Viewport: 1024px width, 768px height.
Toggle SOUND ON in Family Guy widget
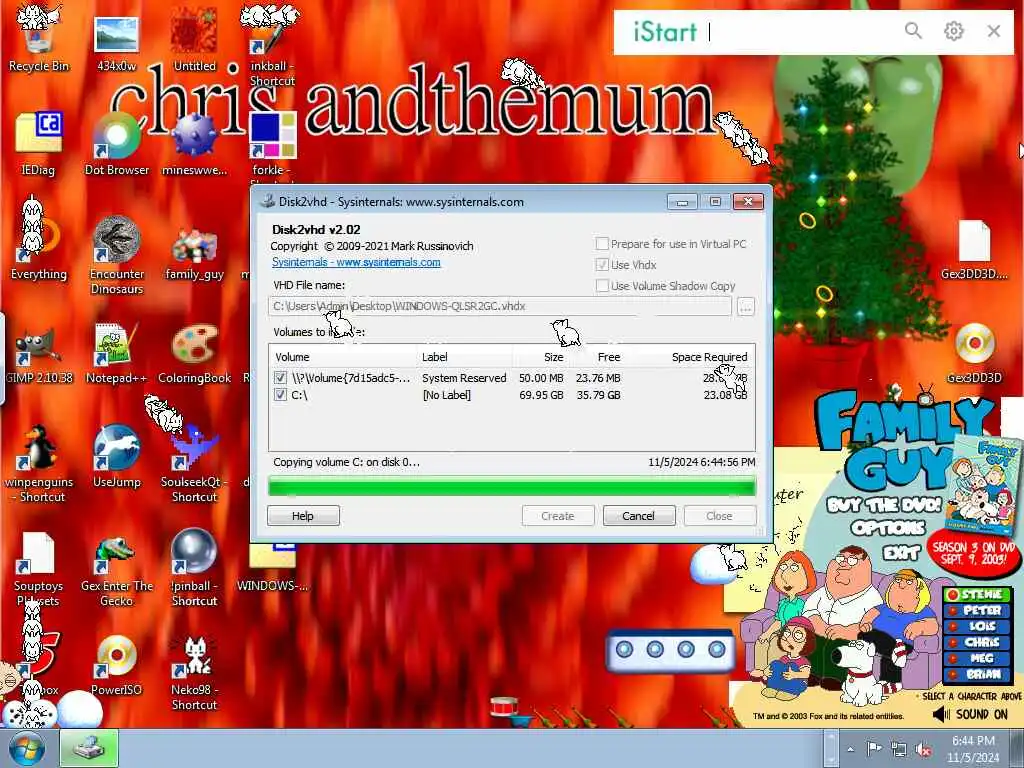pos(970,714)
